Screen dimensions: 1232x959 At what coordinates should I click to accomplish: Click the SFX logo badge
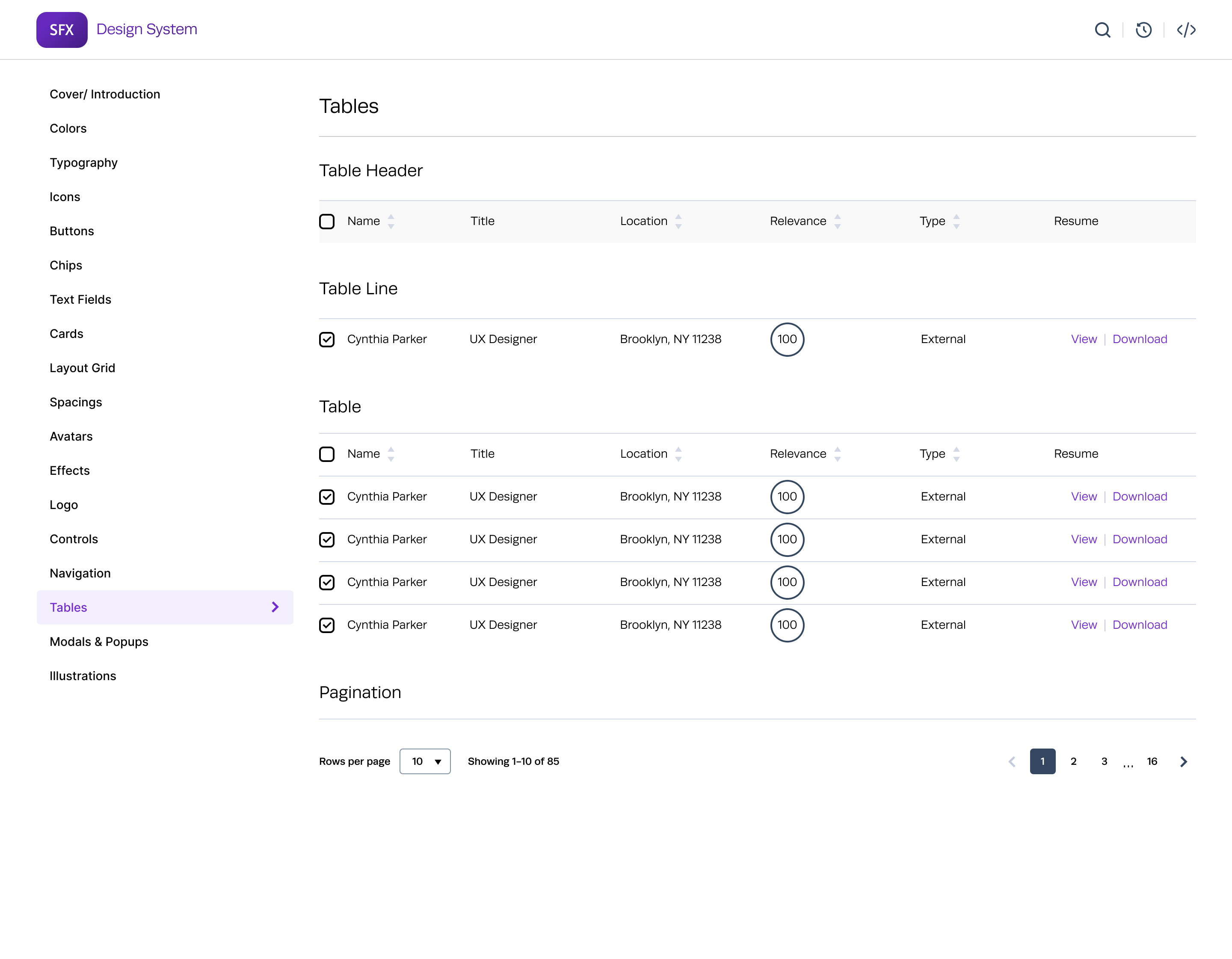click(x=62, y=30)
